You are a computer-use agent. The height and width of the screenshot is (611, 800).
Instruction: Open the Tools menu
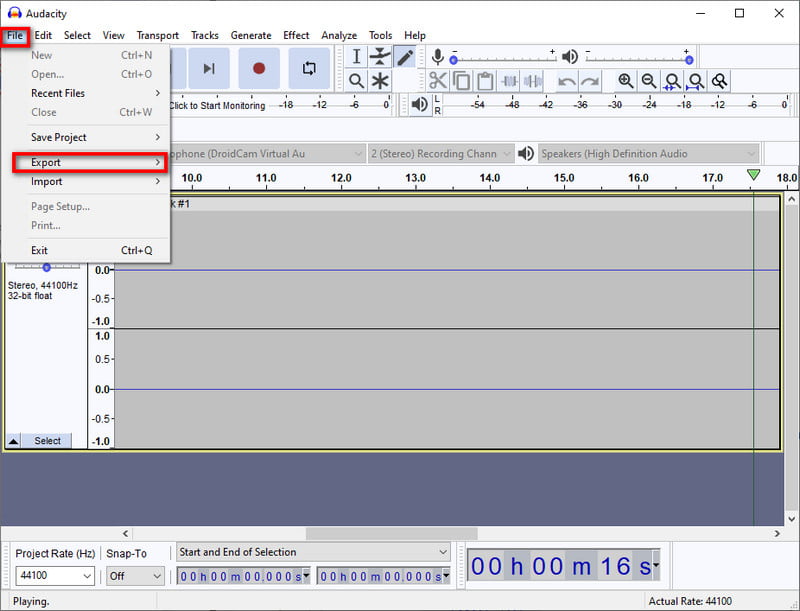381,35
